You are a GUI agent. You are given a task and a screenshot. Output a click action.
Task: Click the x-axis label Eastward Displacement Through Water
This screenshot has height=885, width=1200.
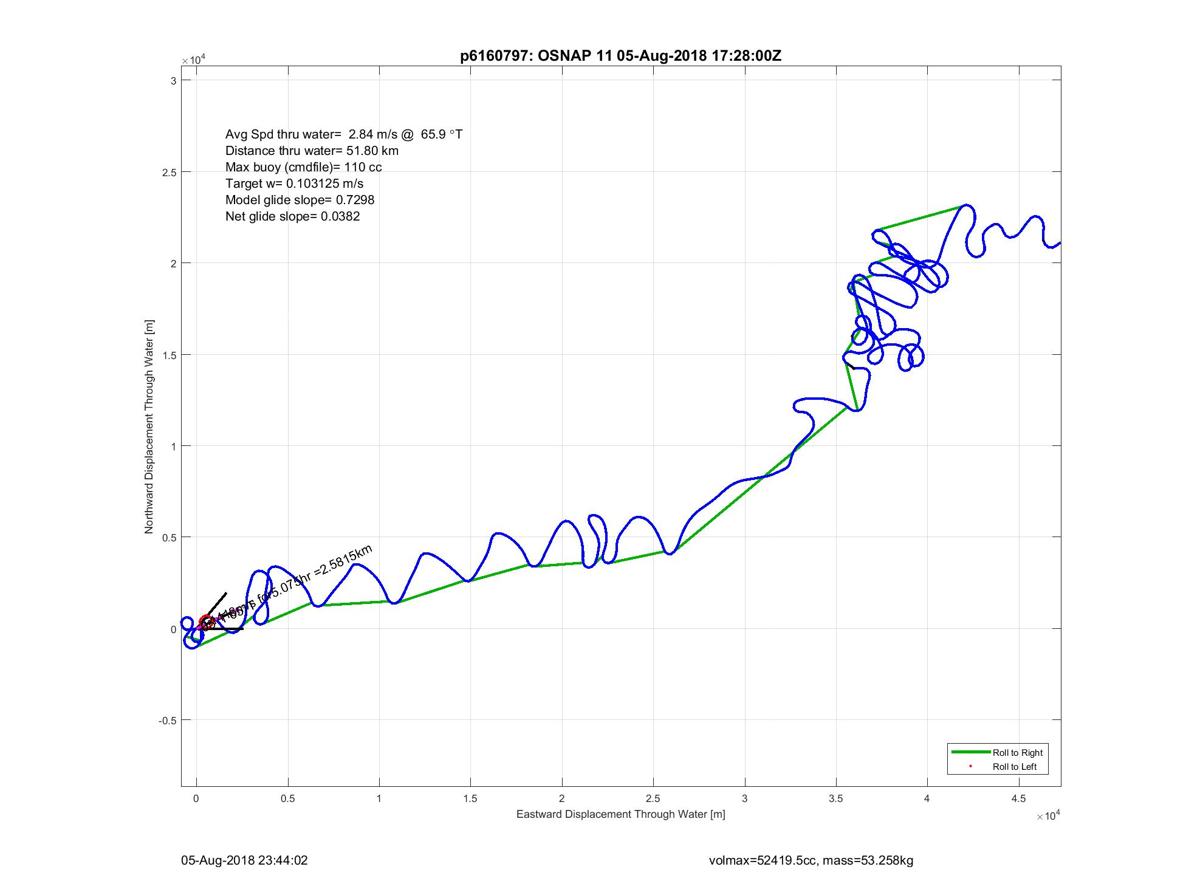point(620,815)
